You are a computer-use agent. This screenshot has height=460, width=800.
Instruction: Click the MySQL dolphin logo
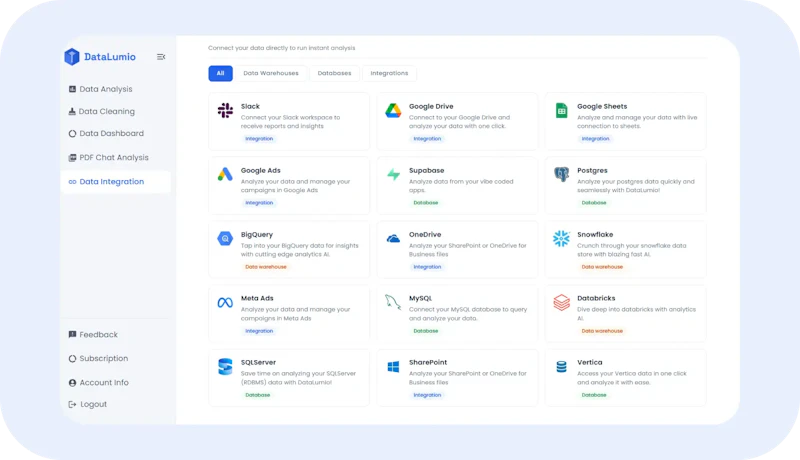(x=393, y=302)
